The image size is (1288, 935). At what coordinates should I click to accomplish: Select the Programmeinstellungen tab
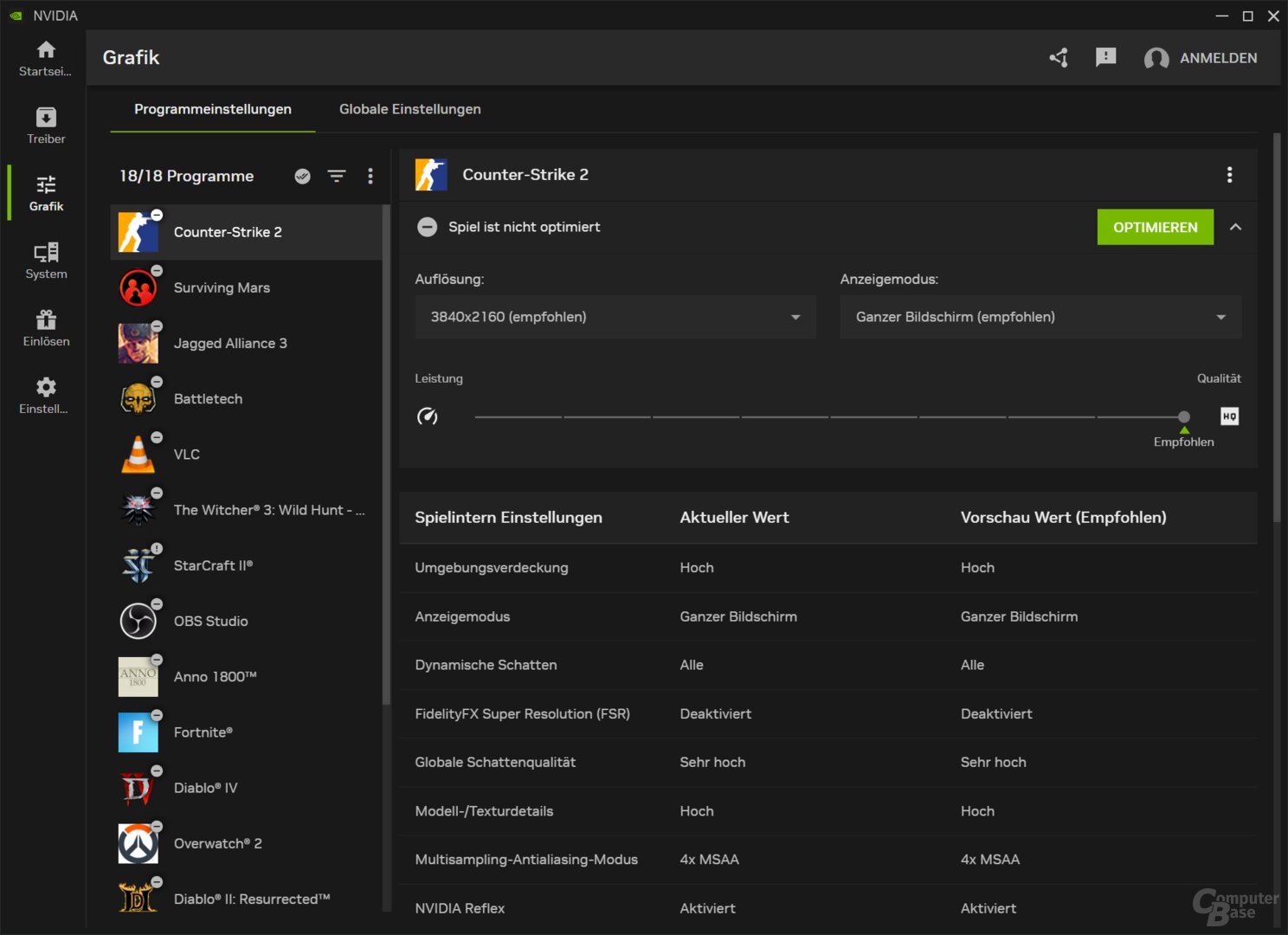[213, 109]
